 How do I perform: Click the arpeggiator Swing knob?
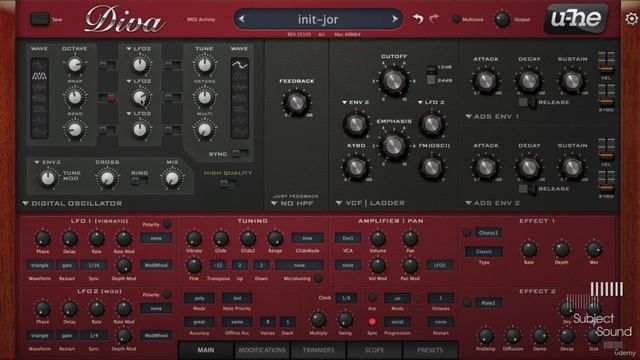pos(345,320)
